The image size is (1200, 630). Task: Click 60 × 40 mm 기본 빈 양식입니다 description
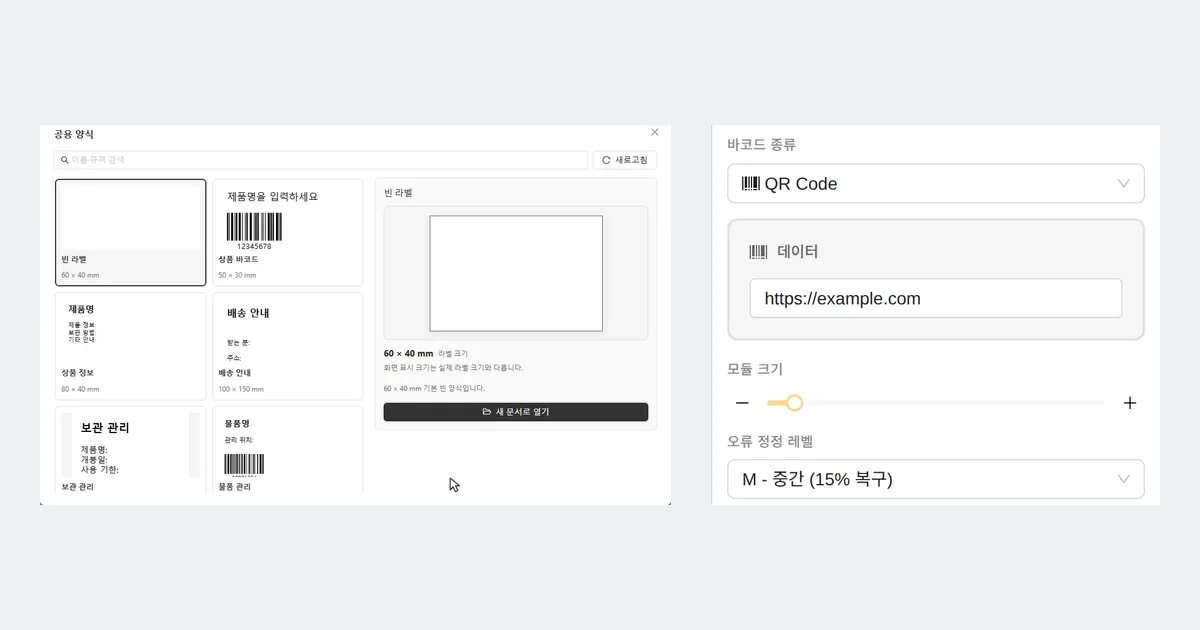coord(434,388)
